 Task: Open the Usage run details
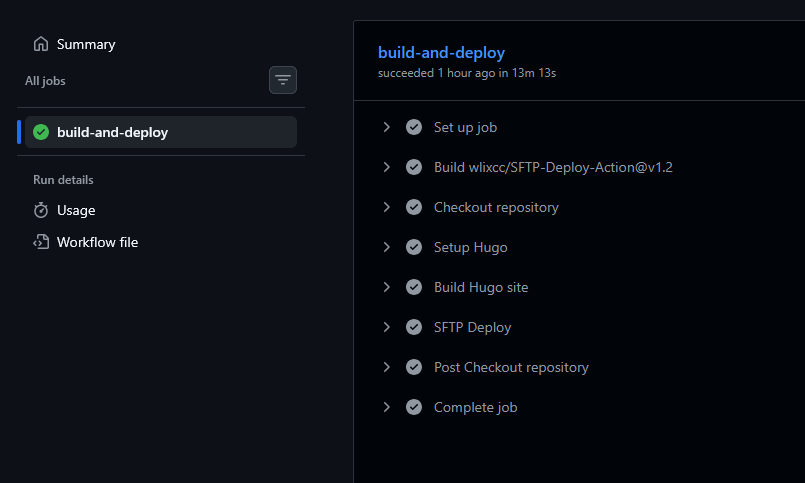76,210
